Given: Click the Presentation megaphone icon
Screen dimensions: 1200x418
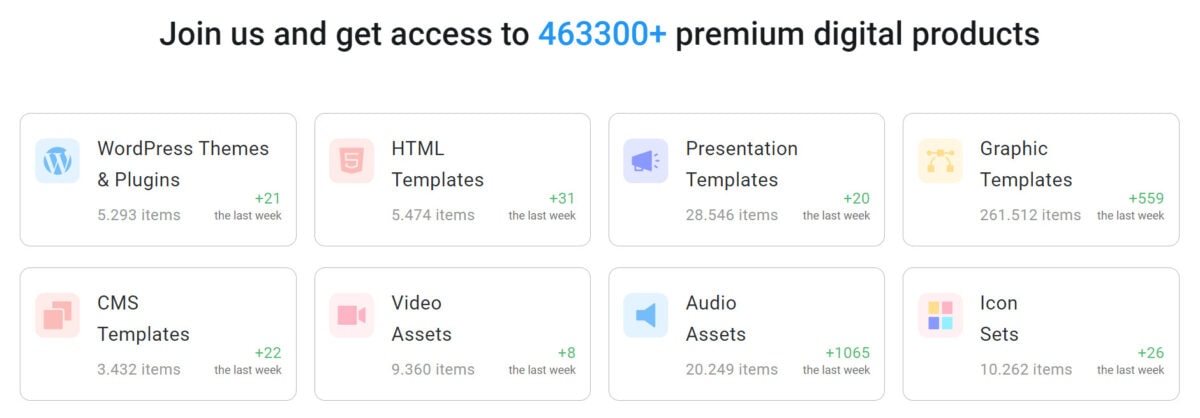Looking at the screenshot, I should (645, 161).
